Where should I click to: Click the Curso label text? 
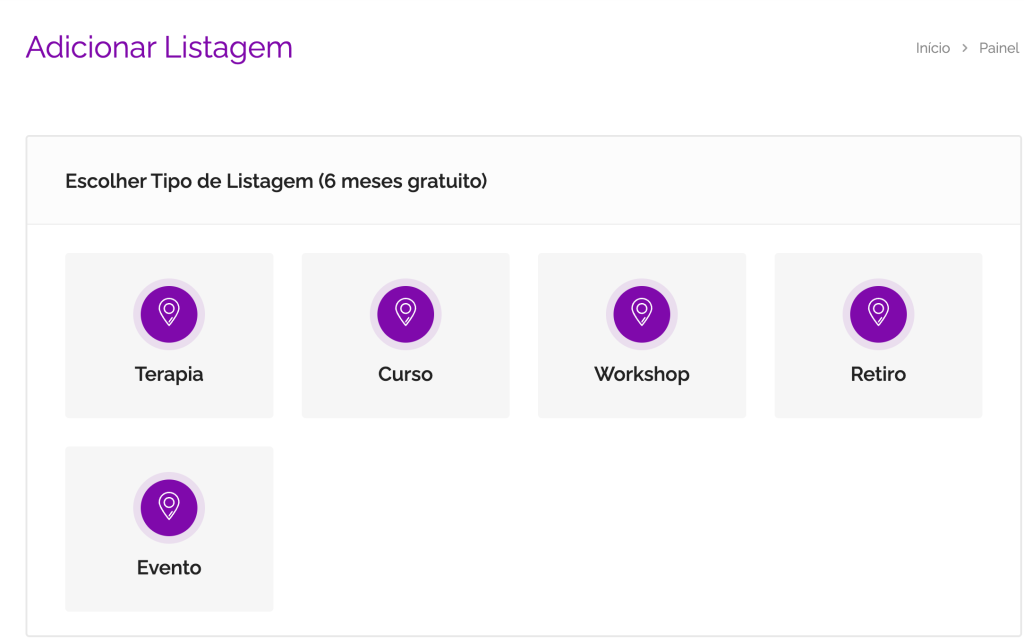pos(405,374)
